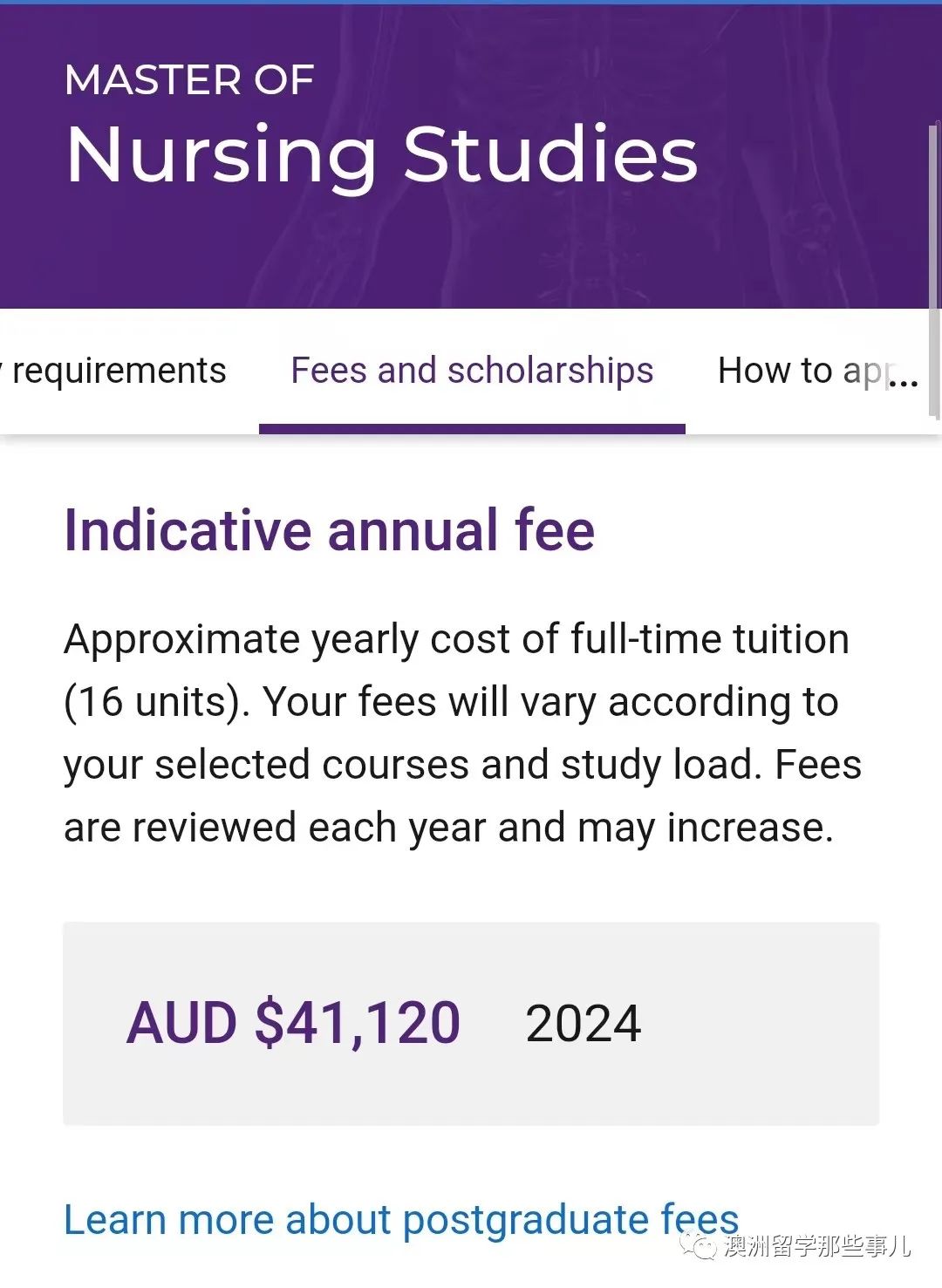
Task: Open the 'Fees and scholarships' tab
Action: point(472,371)
